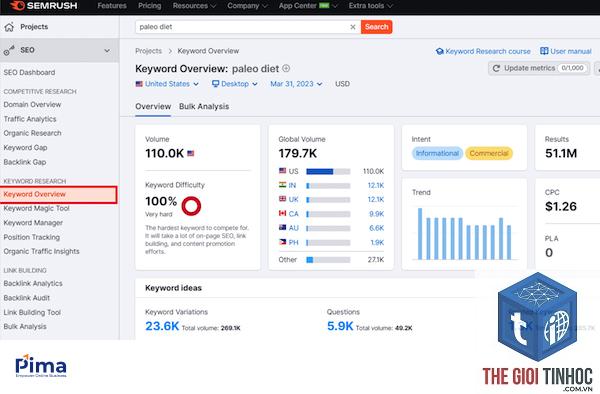
Task: Select Keyword Overview in sidebar
Action: 59,194
